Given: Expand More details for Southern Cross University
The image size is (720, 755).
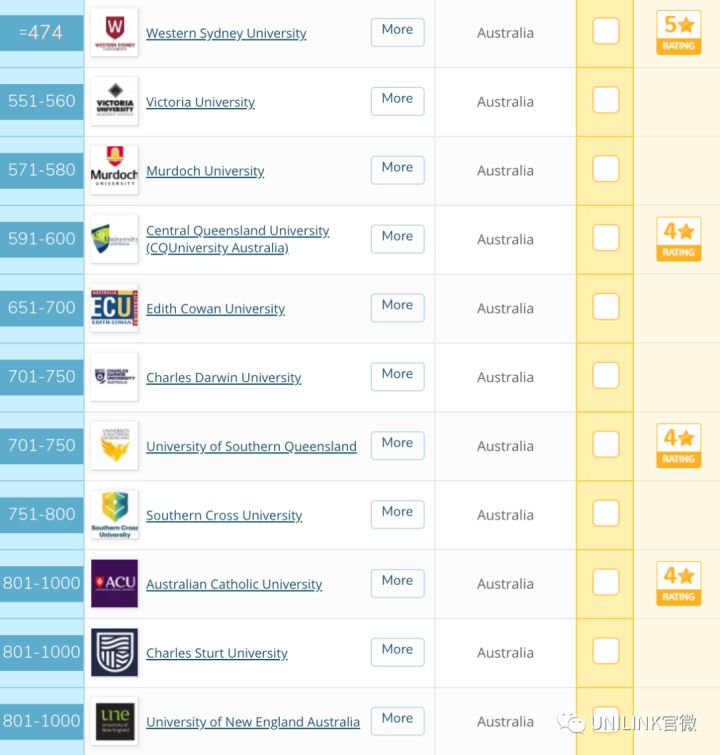Looking at the screenshot, I should 397,514.
